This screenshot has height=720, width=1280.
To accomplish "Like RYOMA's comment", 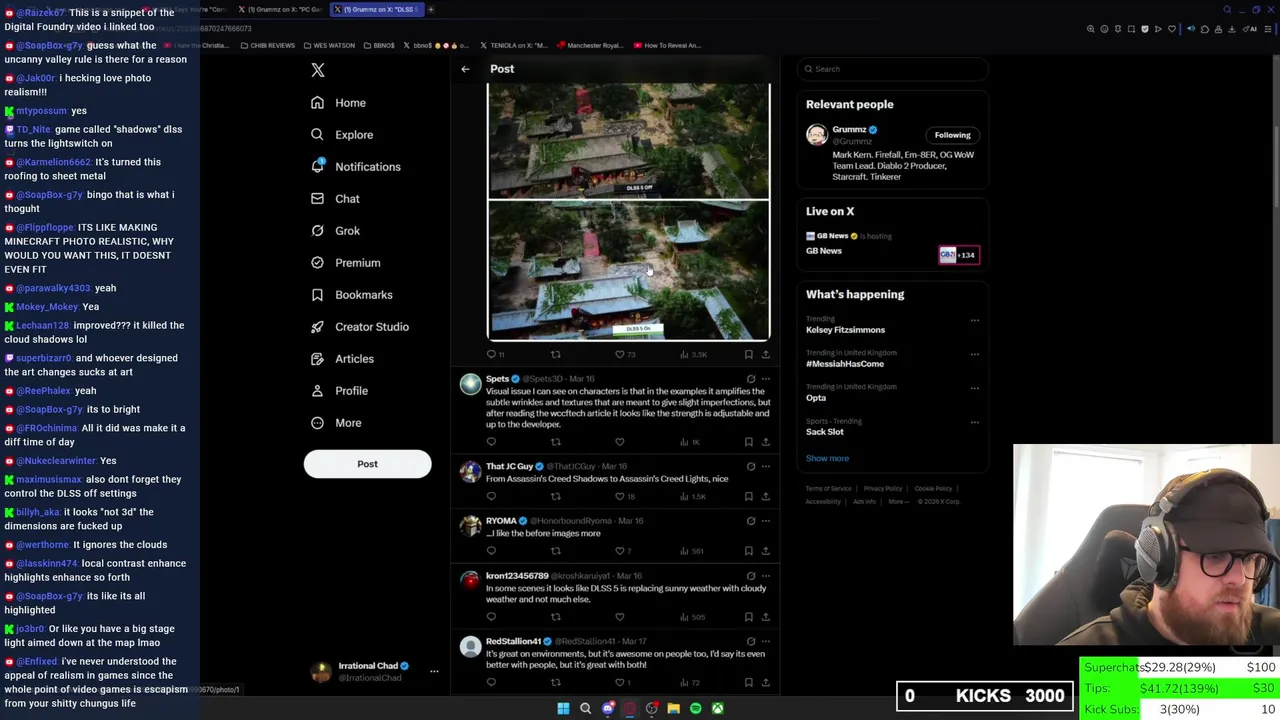I will point(619,551).
